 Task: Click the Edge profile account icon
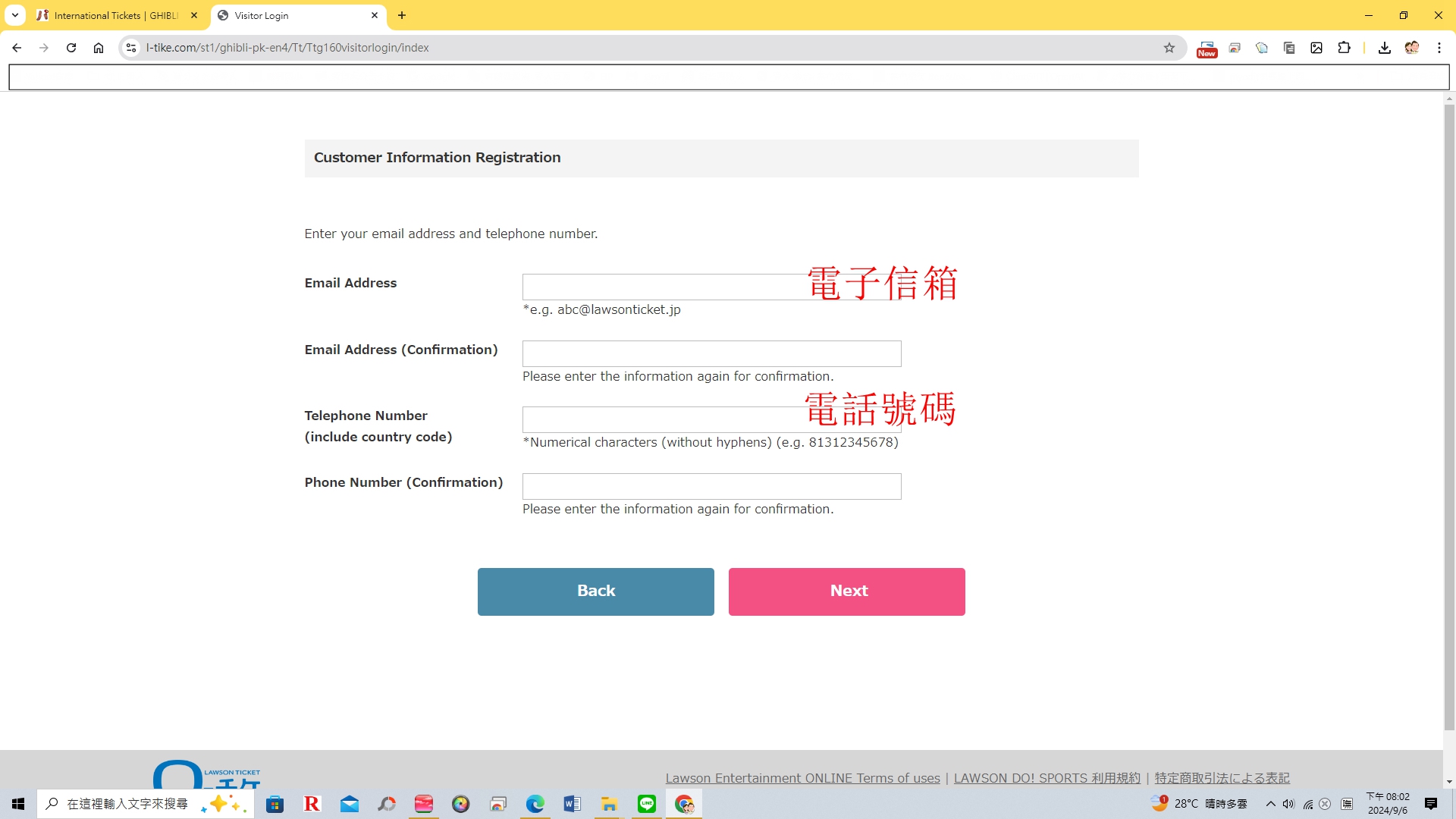(1412, 47)
